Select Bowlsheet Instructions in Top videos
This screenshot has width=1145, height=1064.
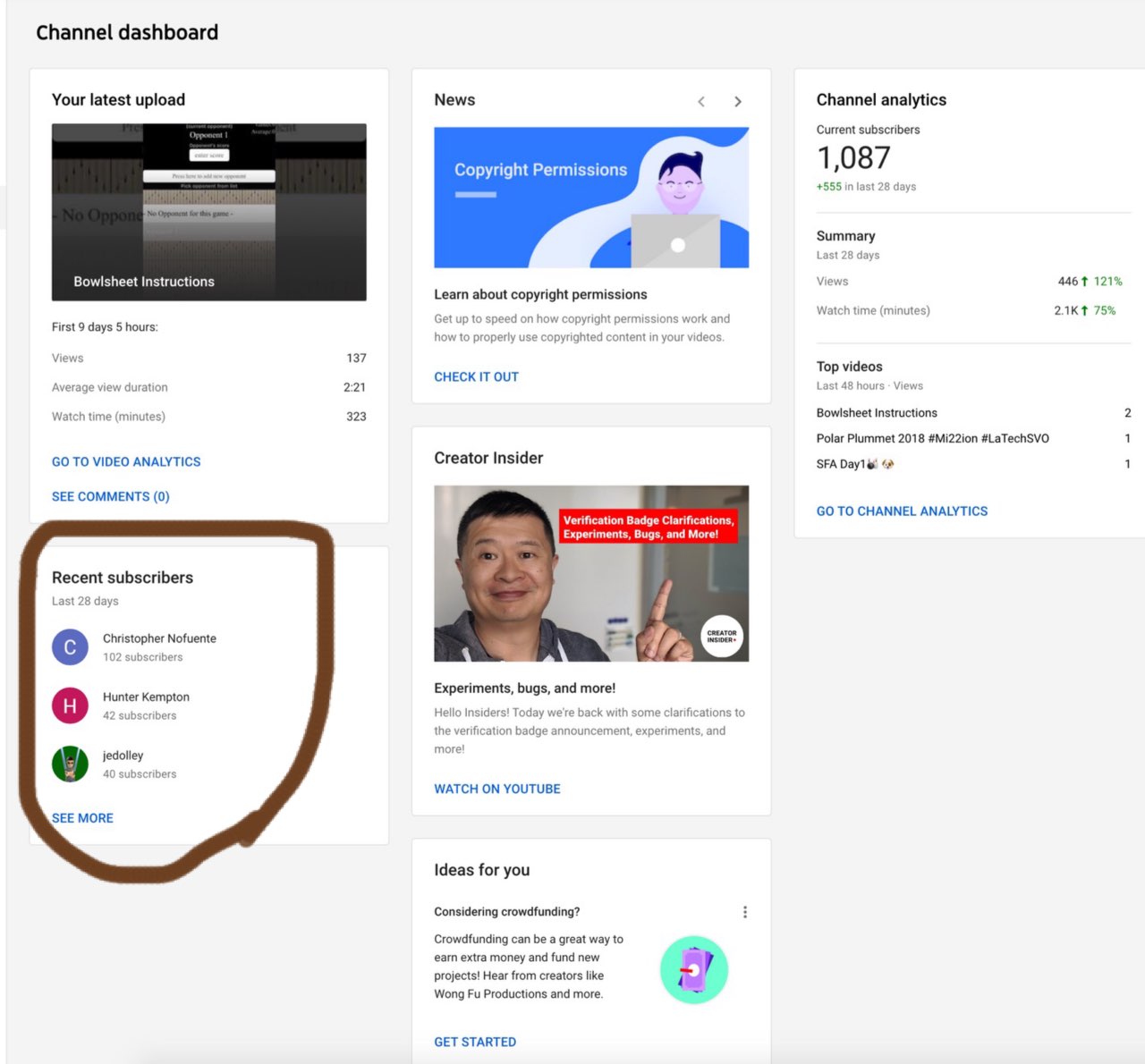pos(877,413)
